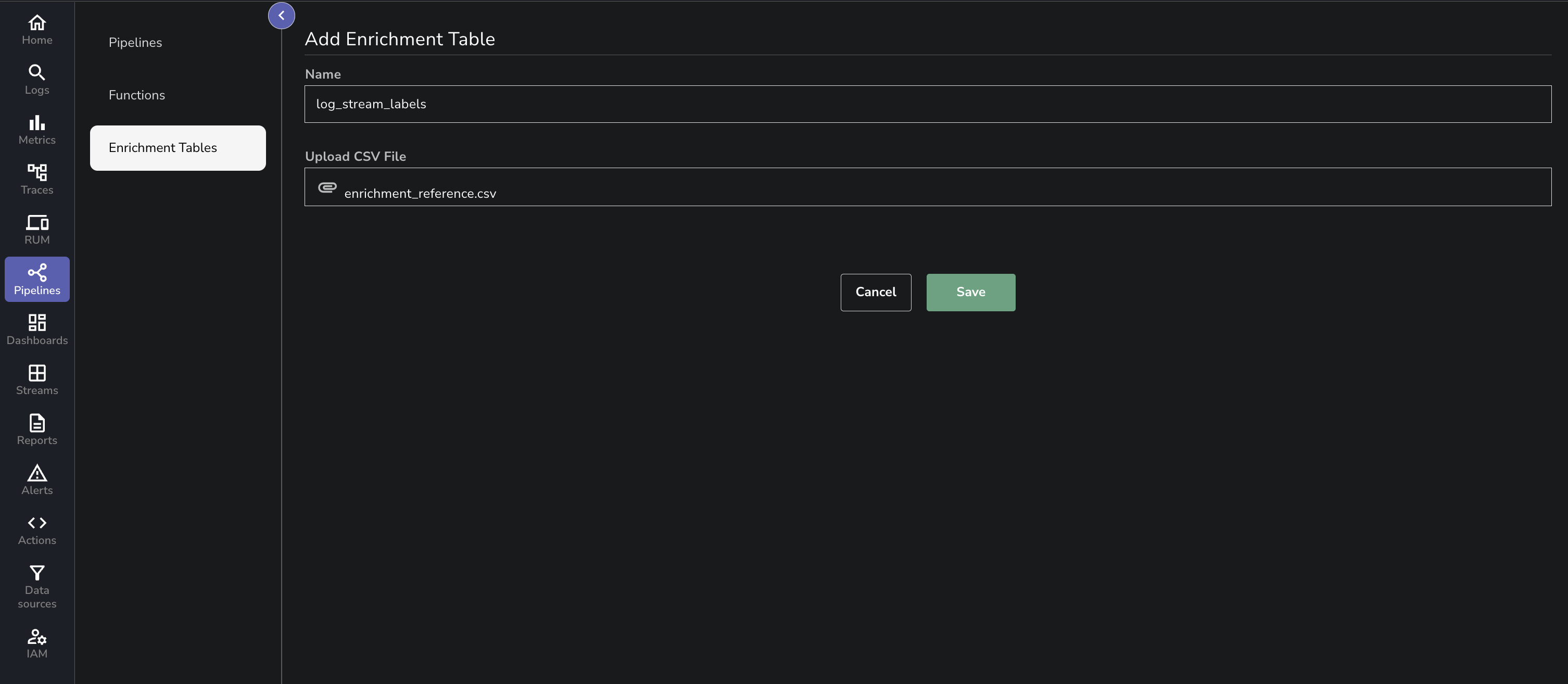
Task: Click the paperclip attachment icon
Action: coord(326,188)
